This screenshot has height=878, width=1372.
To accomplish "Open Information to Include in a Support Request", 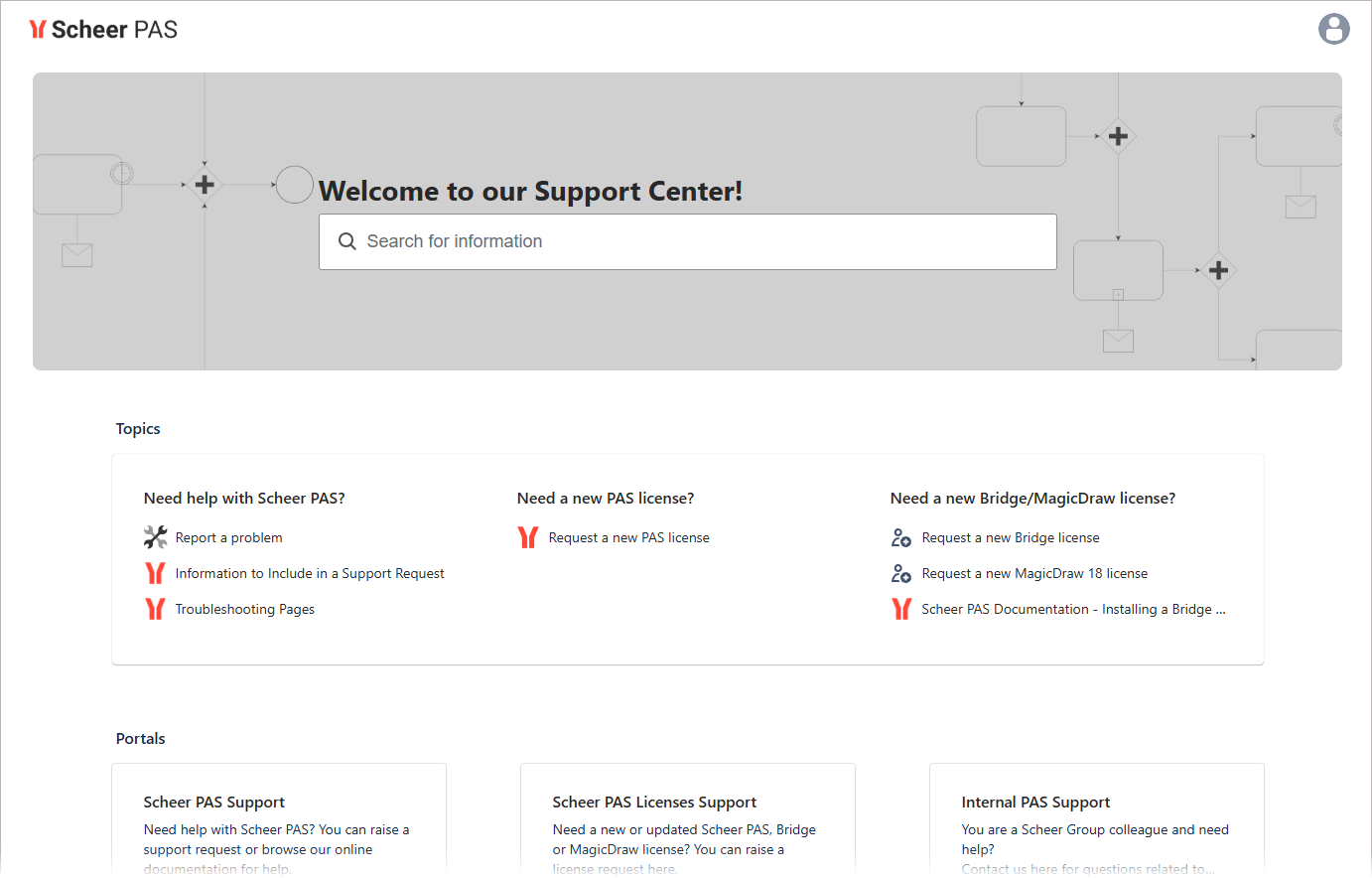I will click(x=310, y=573).
